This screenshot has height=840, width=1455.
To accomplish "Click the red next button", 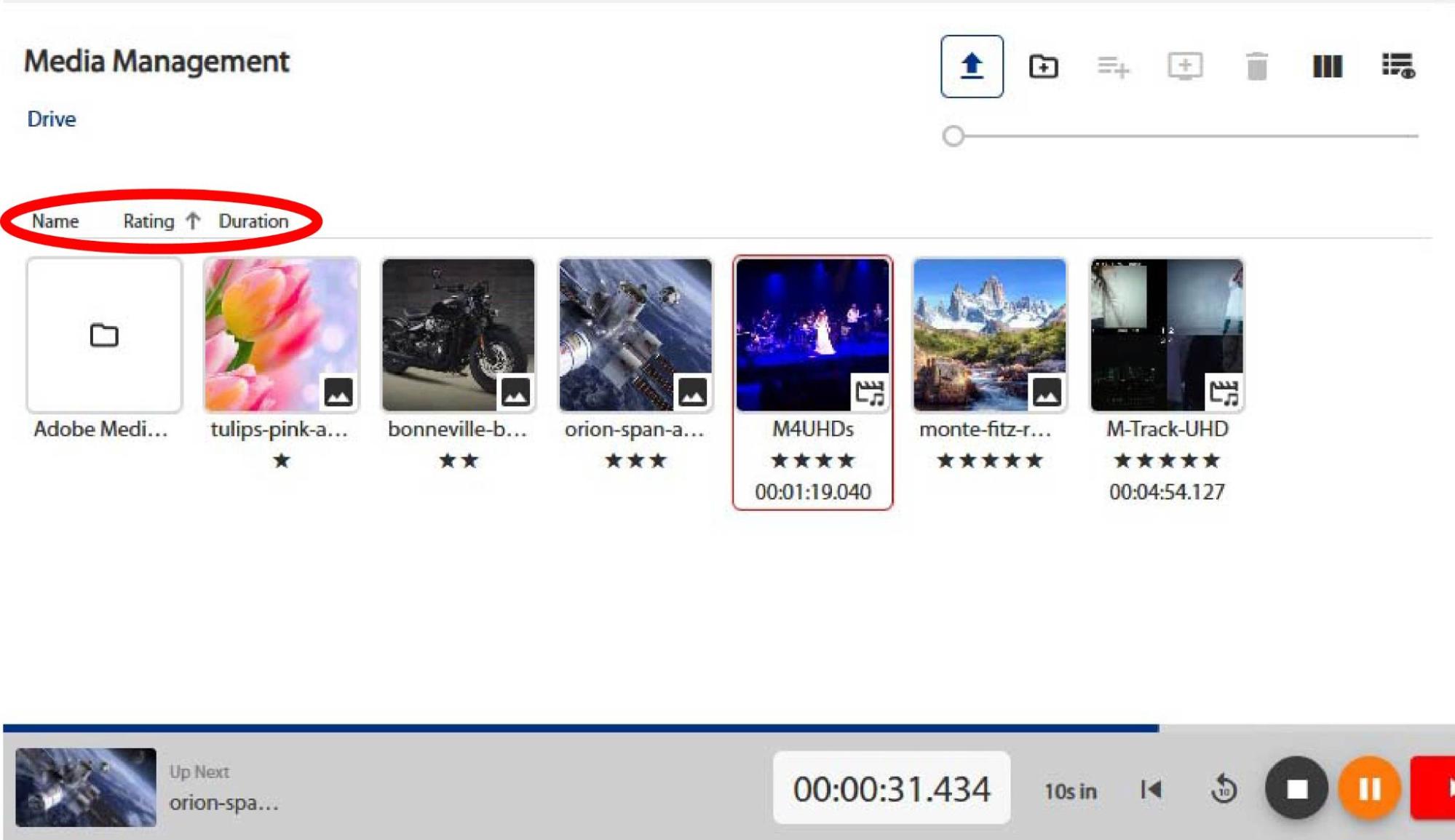I will 1432,788.
